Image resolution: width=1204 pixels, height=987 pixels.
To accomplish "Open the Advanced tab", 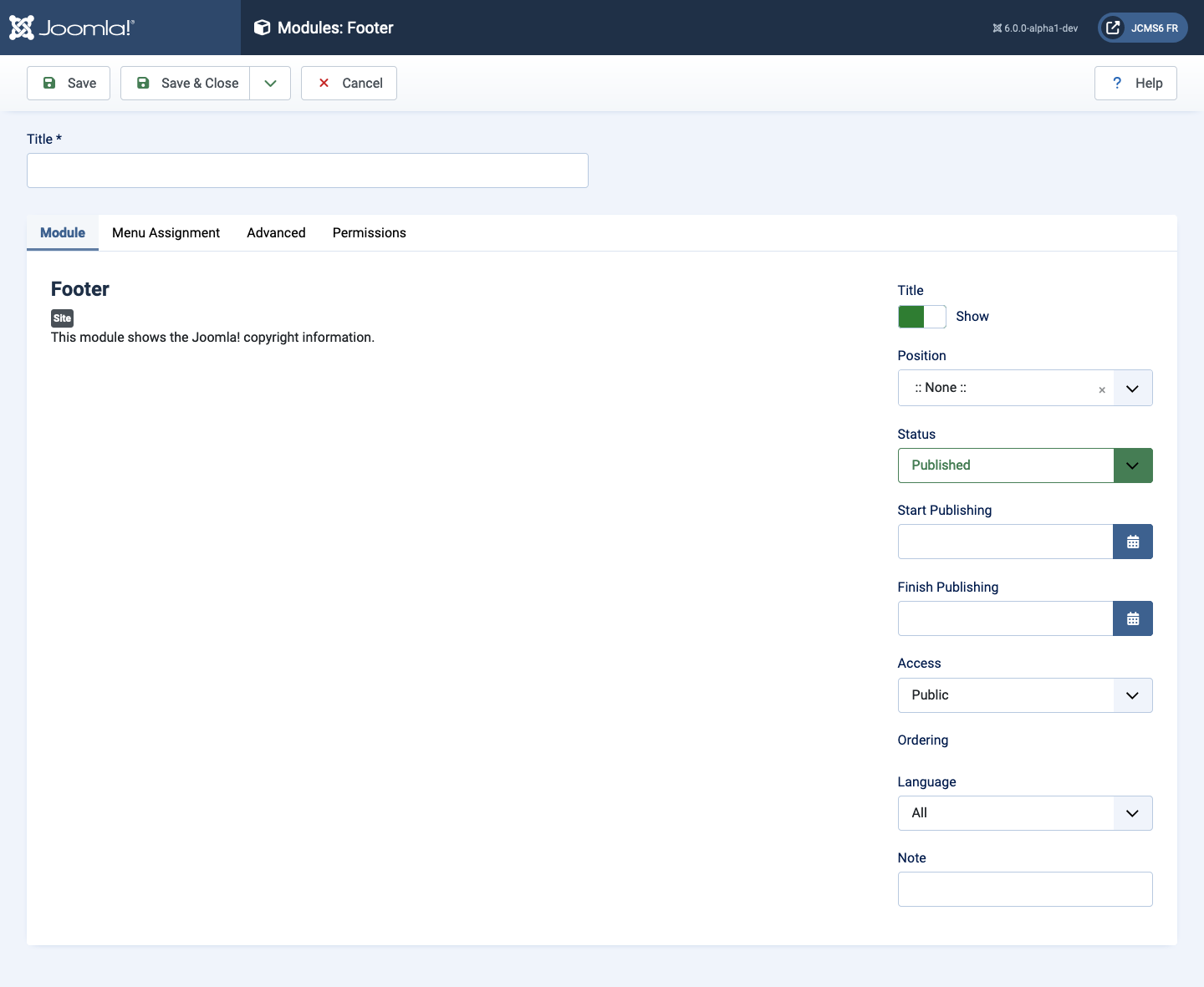I will [x=276, y=232].
